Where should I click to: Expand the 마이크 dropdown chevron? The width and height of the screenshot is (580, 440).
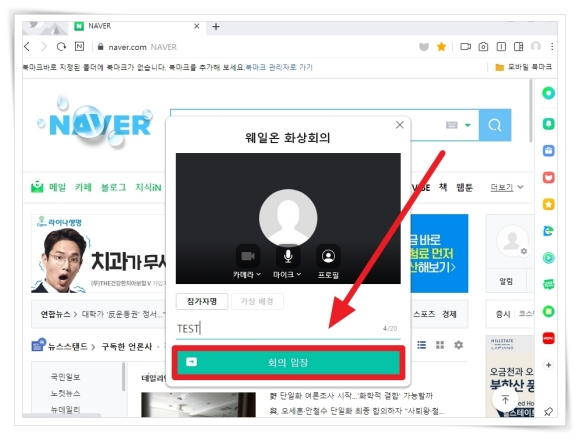pos(299,274)
